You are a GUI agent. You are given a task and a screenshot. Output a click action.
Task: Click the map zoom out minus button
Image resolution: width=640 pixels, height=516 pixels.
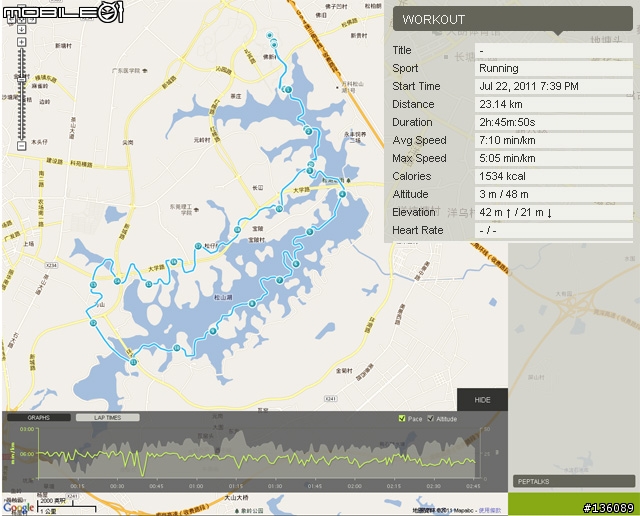pos(22,146)
